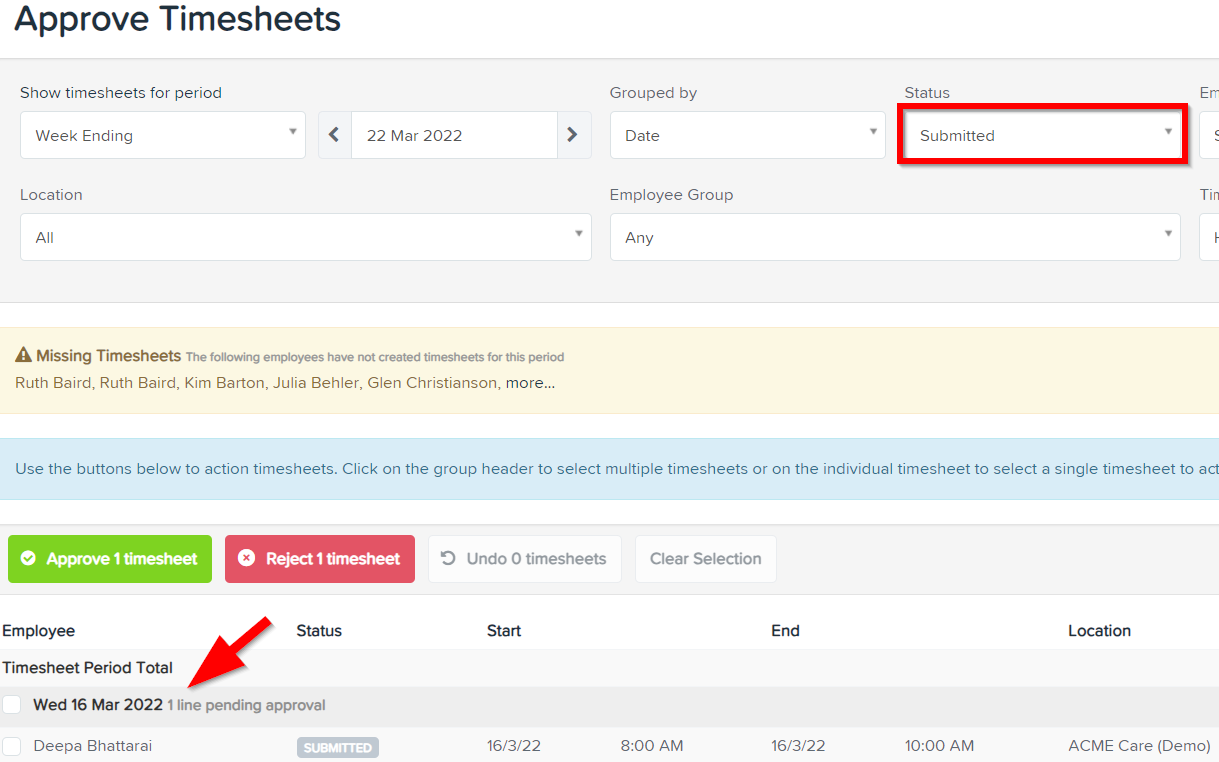Viewport: 1219px width, 762px height.
Task: Click the warning triangle in Missing Timesheets banner
Action: (20, 355)
